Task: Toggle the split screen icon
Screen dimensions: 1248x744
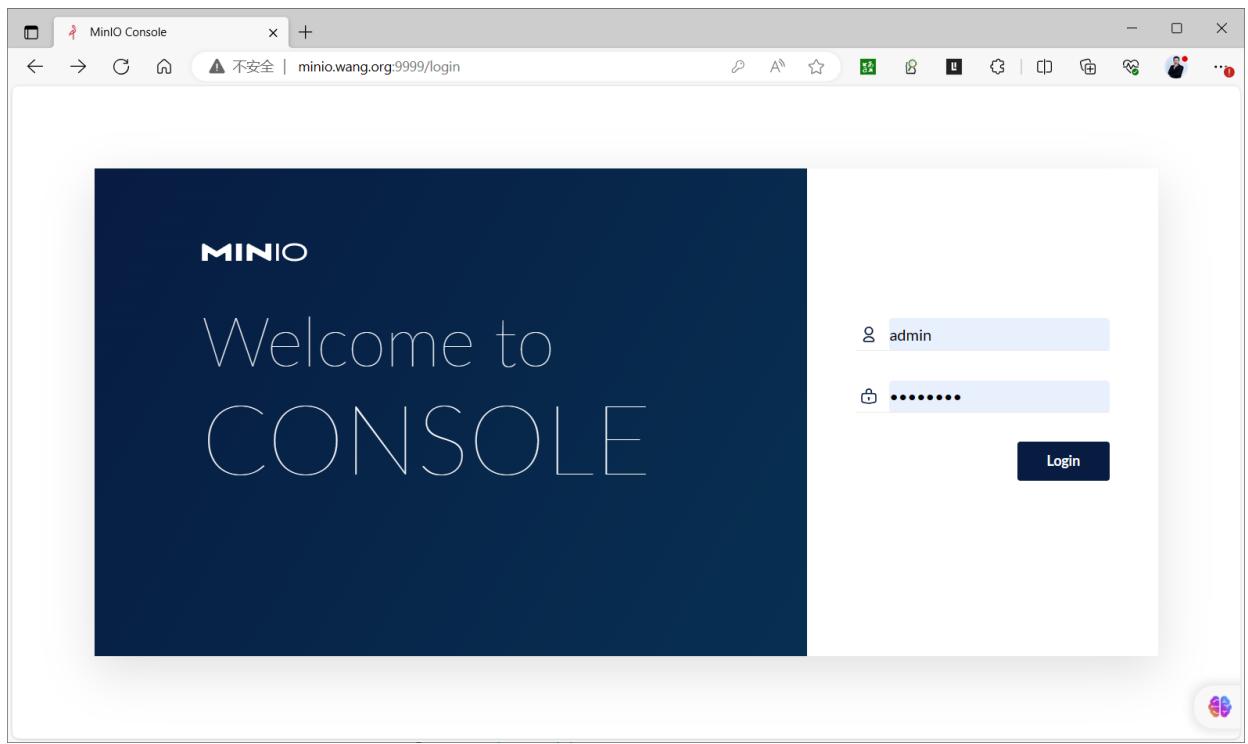Action: click(1044, 67)
